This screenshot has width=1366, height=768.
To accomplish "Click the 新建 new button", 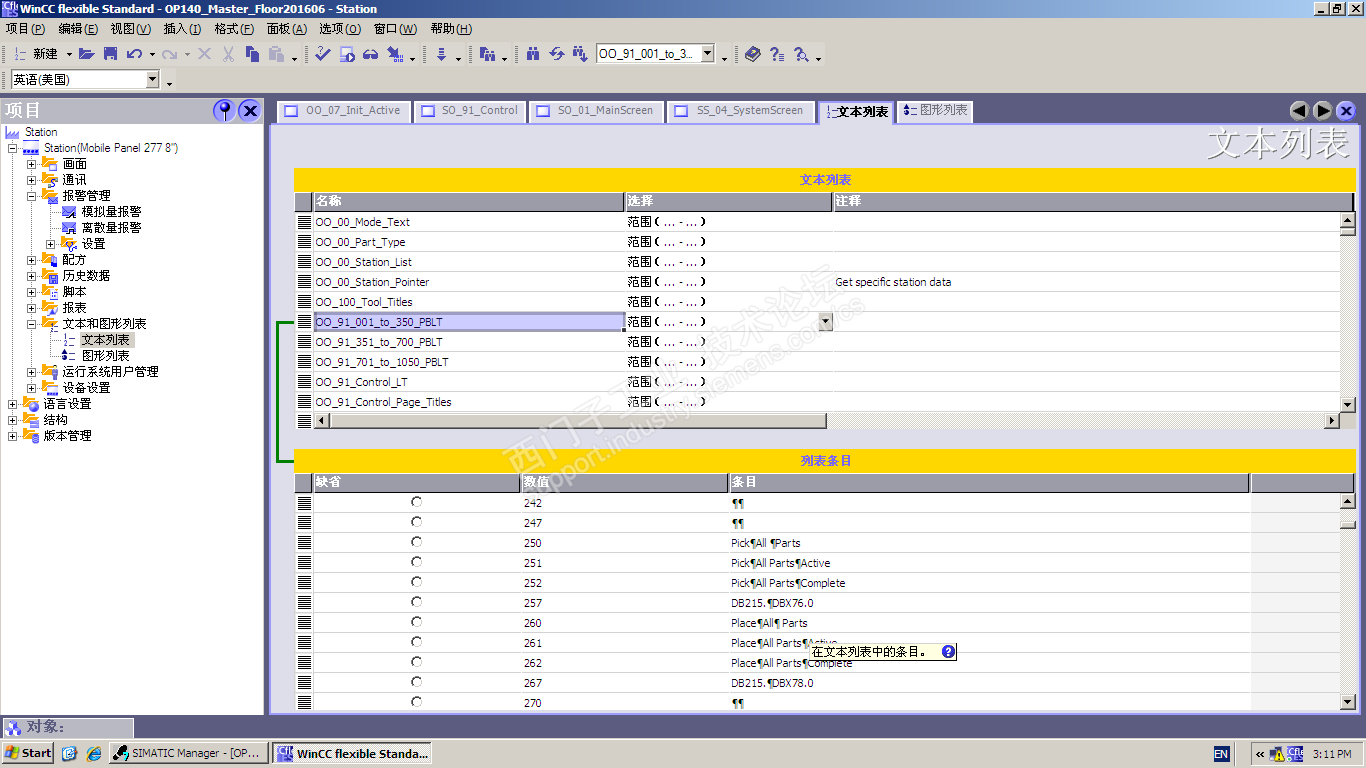I will point(37,54).
